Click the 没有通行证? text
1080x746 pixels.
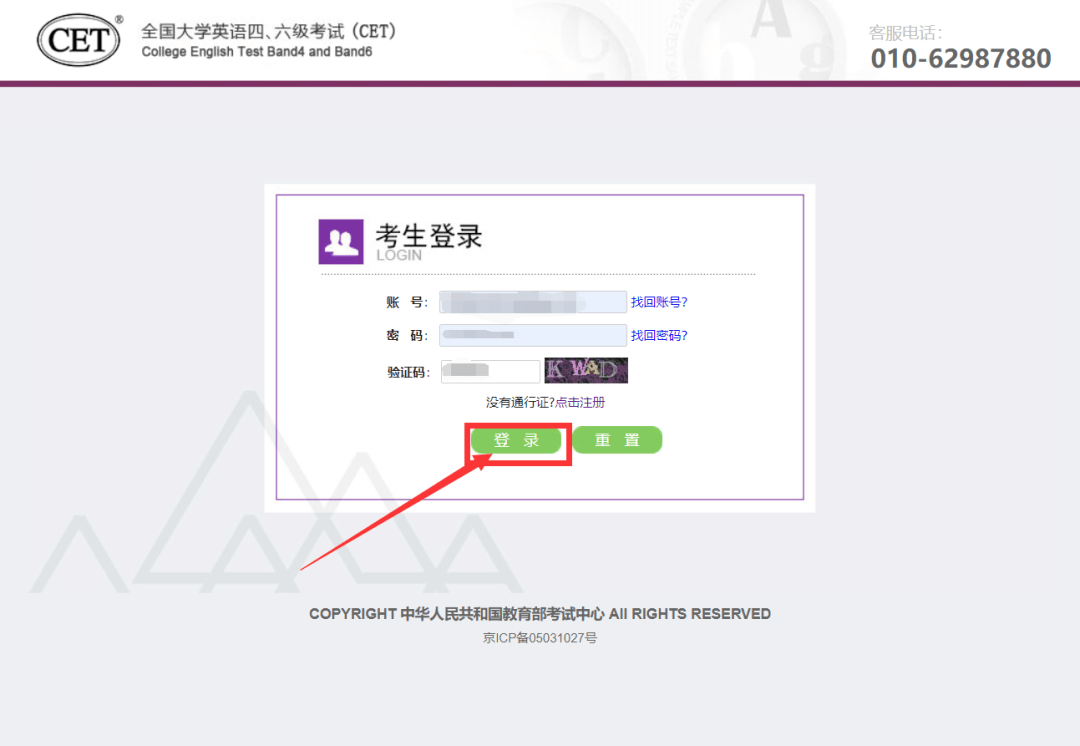click(x=520, y=402)
